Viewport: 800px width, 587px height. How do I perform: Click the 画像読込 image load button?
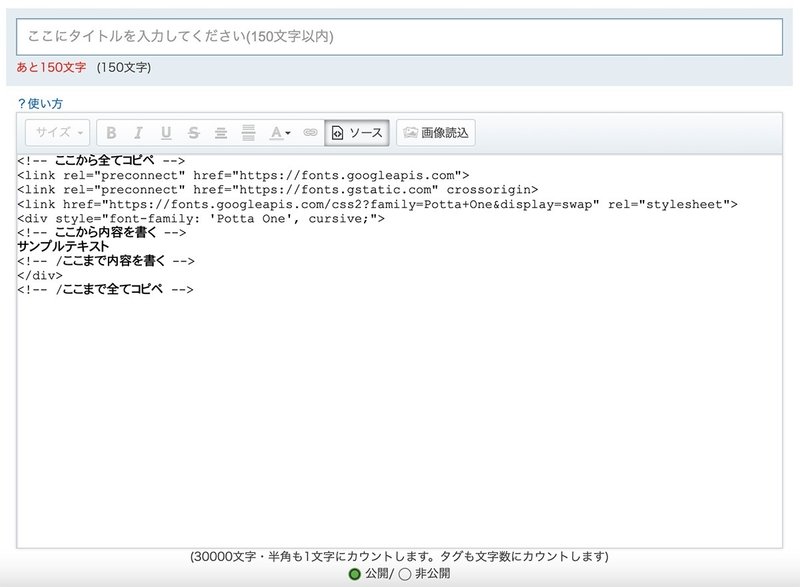click(x=436, y=133)
